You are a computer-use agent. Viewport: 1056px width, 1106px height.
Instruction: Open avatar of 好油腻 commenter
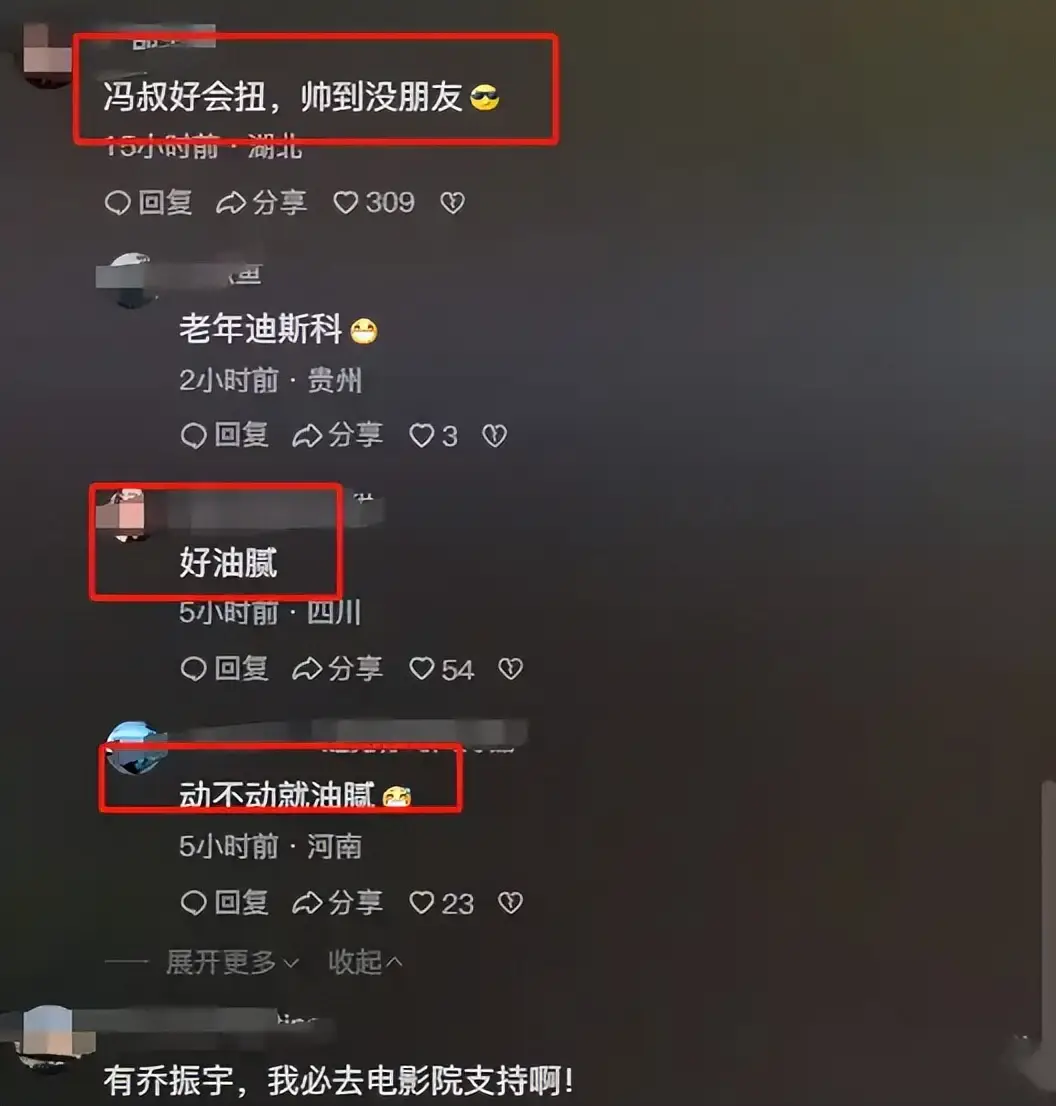129,516
